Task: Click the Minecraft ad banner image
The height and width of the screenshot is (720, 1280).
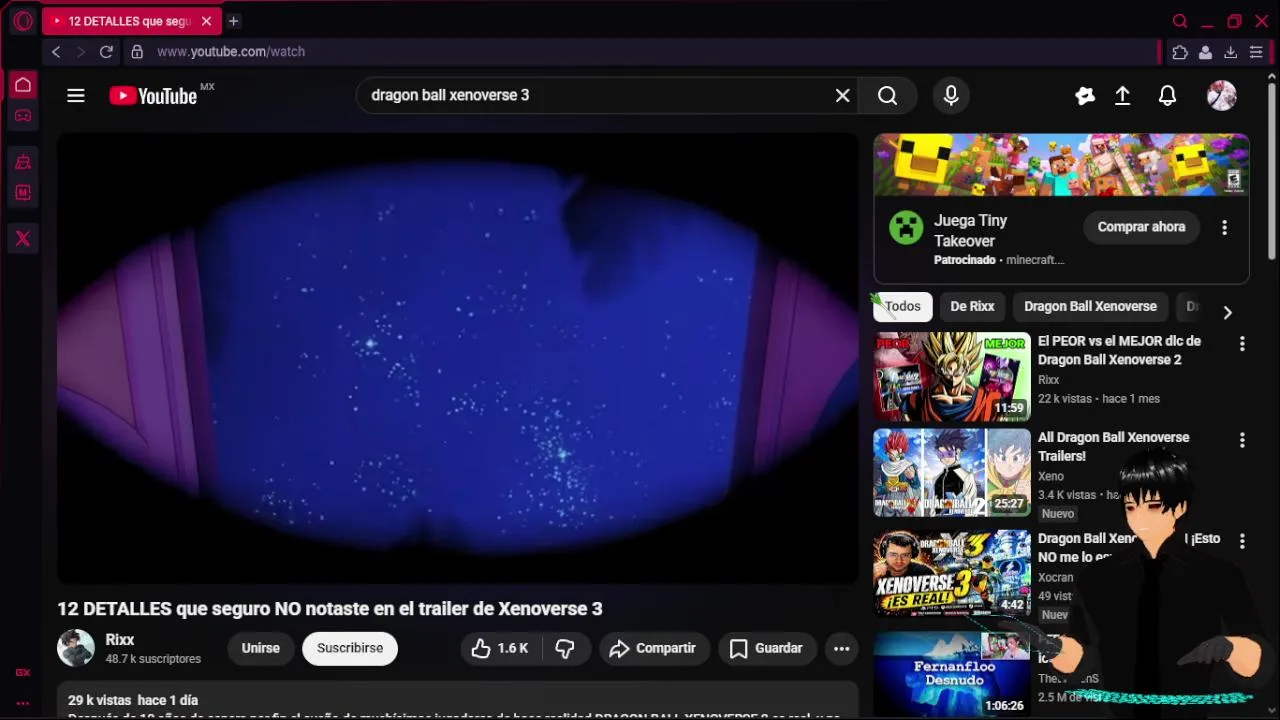Action: pyautogui.click(x=1061, y=165)
